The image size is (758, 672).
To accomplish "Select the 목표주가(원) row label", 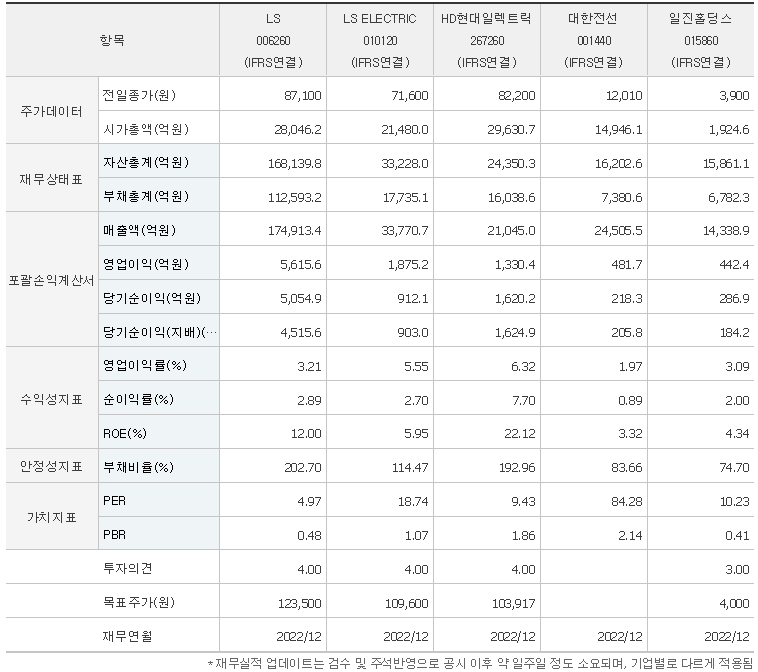I will (139, 602).
